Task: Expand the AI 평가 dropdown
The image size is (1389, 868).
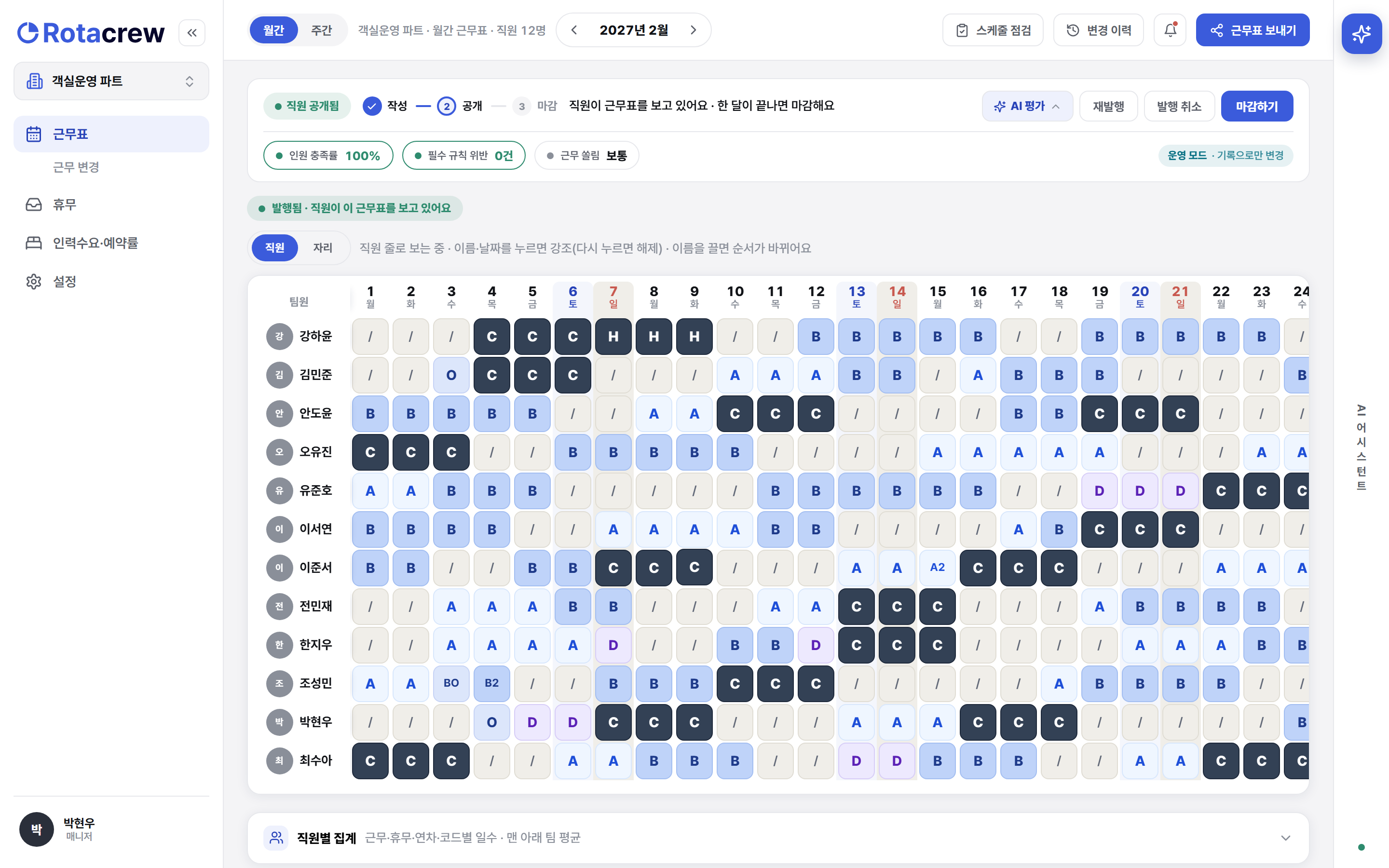Action: [1027, 106]
